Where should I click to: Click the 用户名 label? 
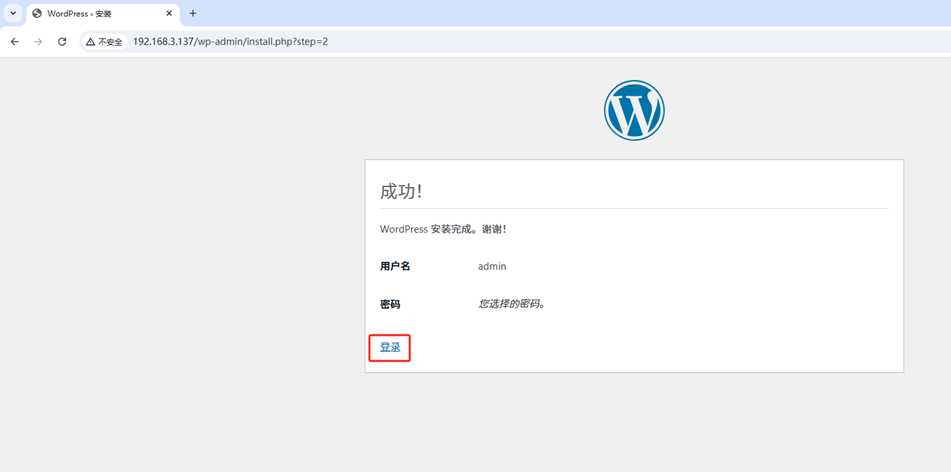click(395, 266)
